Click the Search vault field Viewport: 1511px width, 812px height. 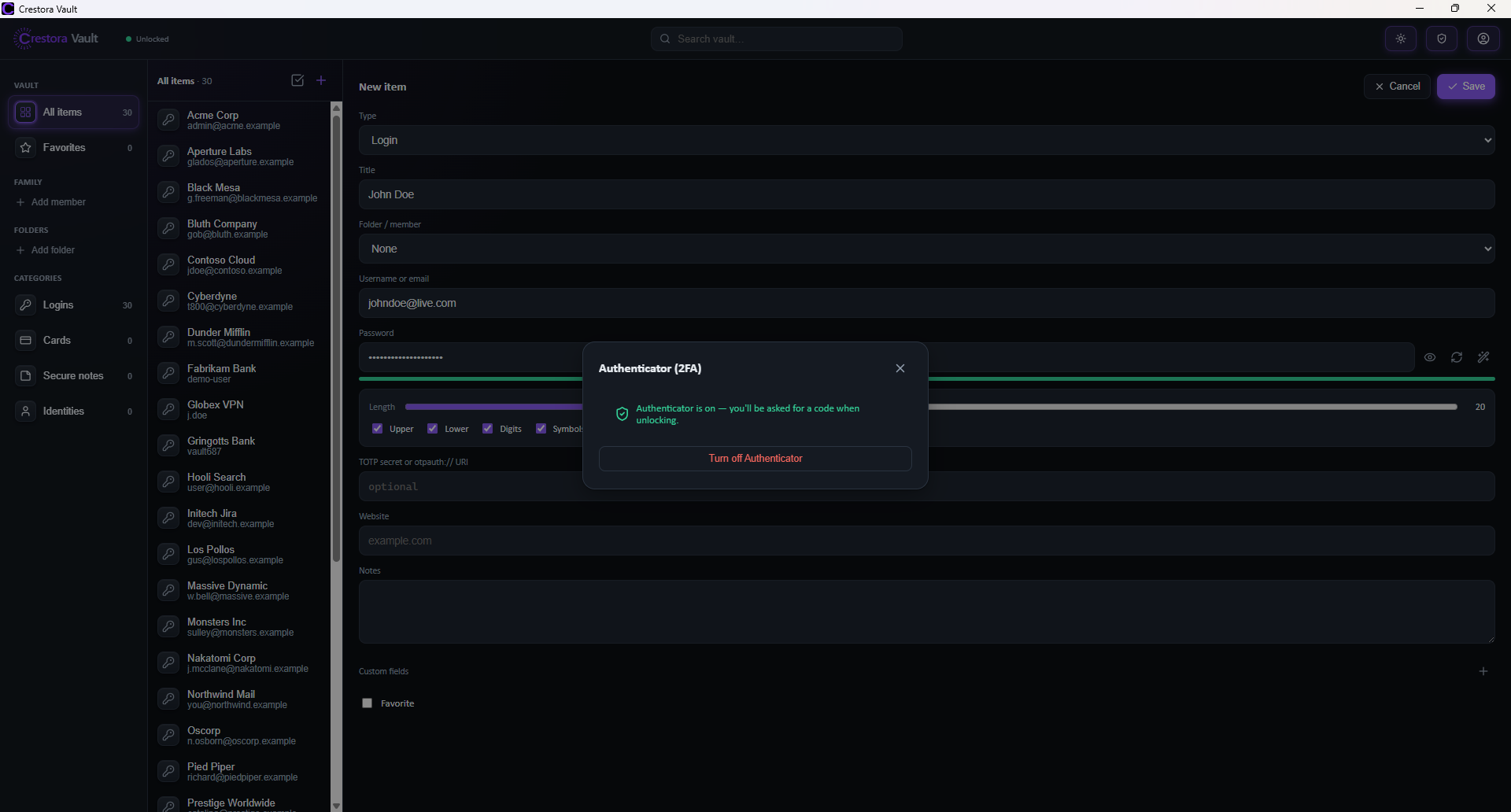click(x=777, y=39)
